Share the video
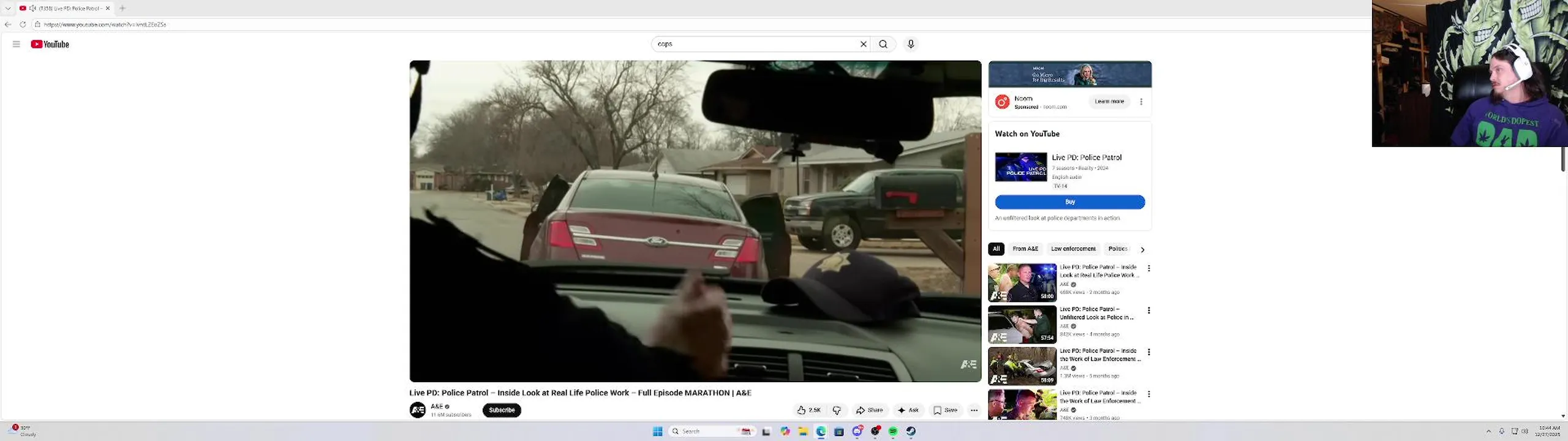Image resolution: width=1568 pixels, height=441 pixels. tap(869, 410)
